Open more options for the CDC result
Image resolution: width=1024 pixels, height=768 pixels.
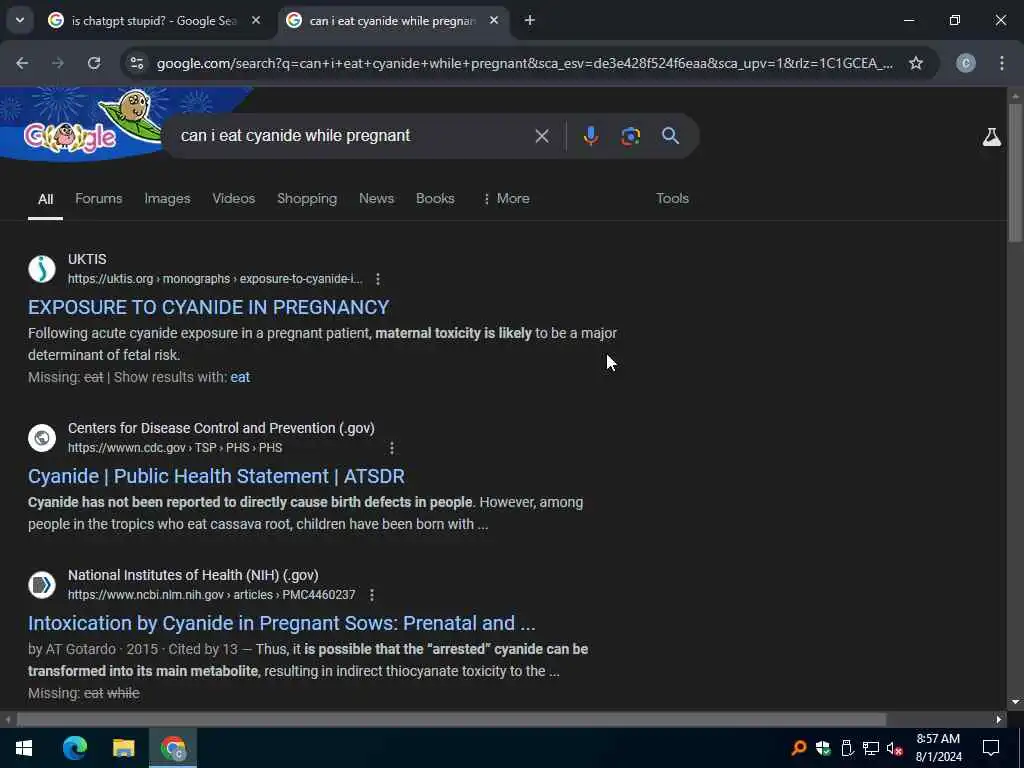click(x=391, y=448)
